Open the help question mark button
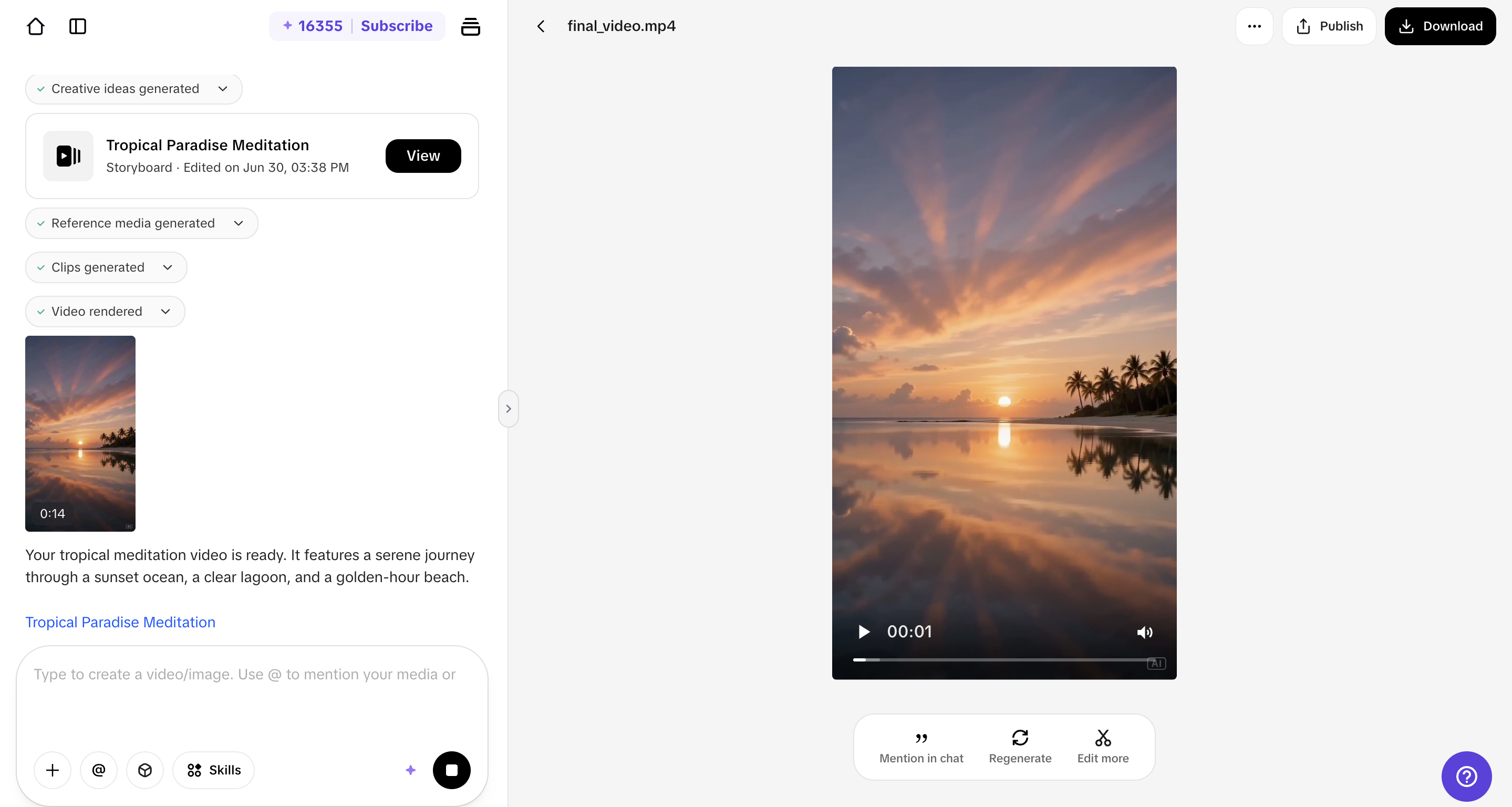This screenshot has height=807, width=1512. tap(1466, 776)
